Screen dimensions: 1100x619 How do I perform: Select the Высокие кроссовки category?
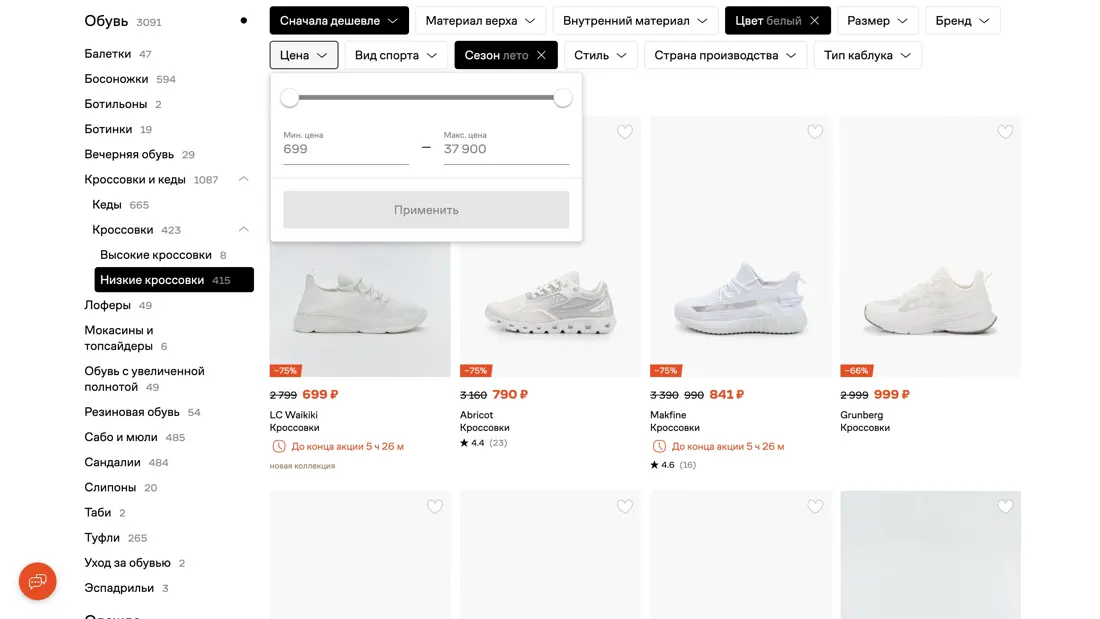pyautogui.click(x=156, y=255)
